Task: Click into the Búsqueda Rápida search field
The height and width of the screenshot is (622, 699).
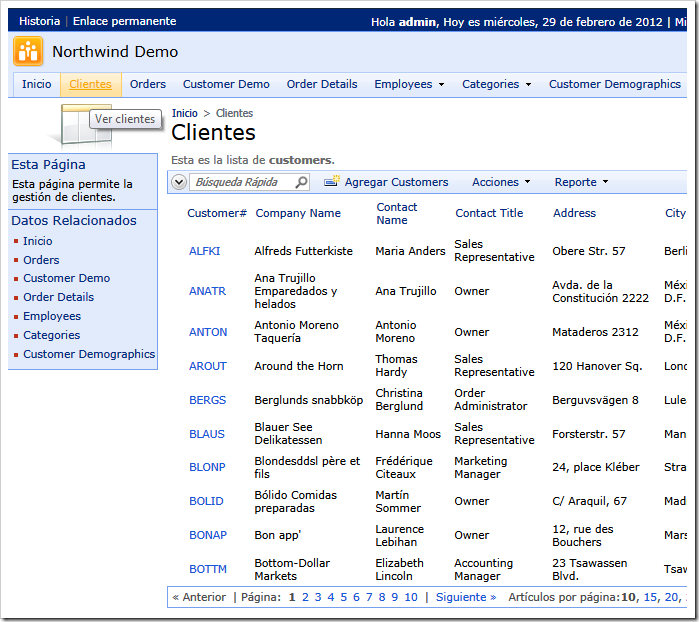Action: point(243,182)
